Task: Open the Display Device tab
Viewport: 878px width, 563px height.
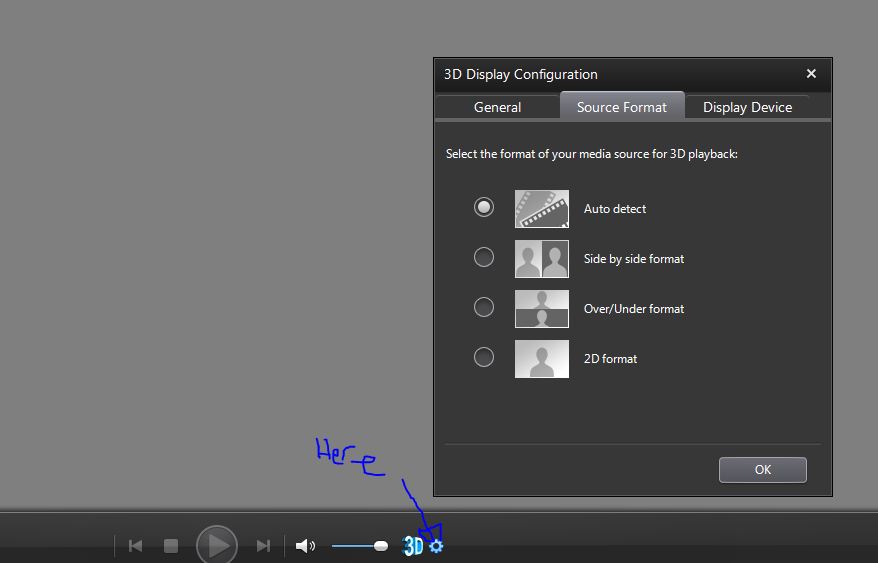Action: pos(747,107)
